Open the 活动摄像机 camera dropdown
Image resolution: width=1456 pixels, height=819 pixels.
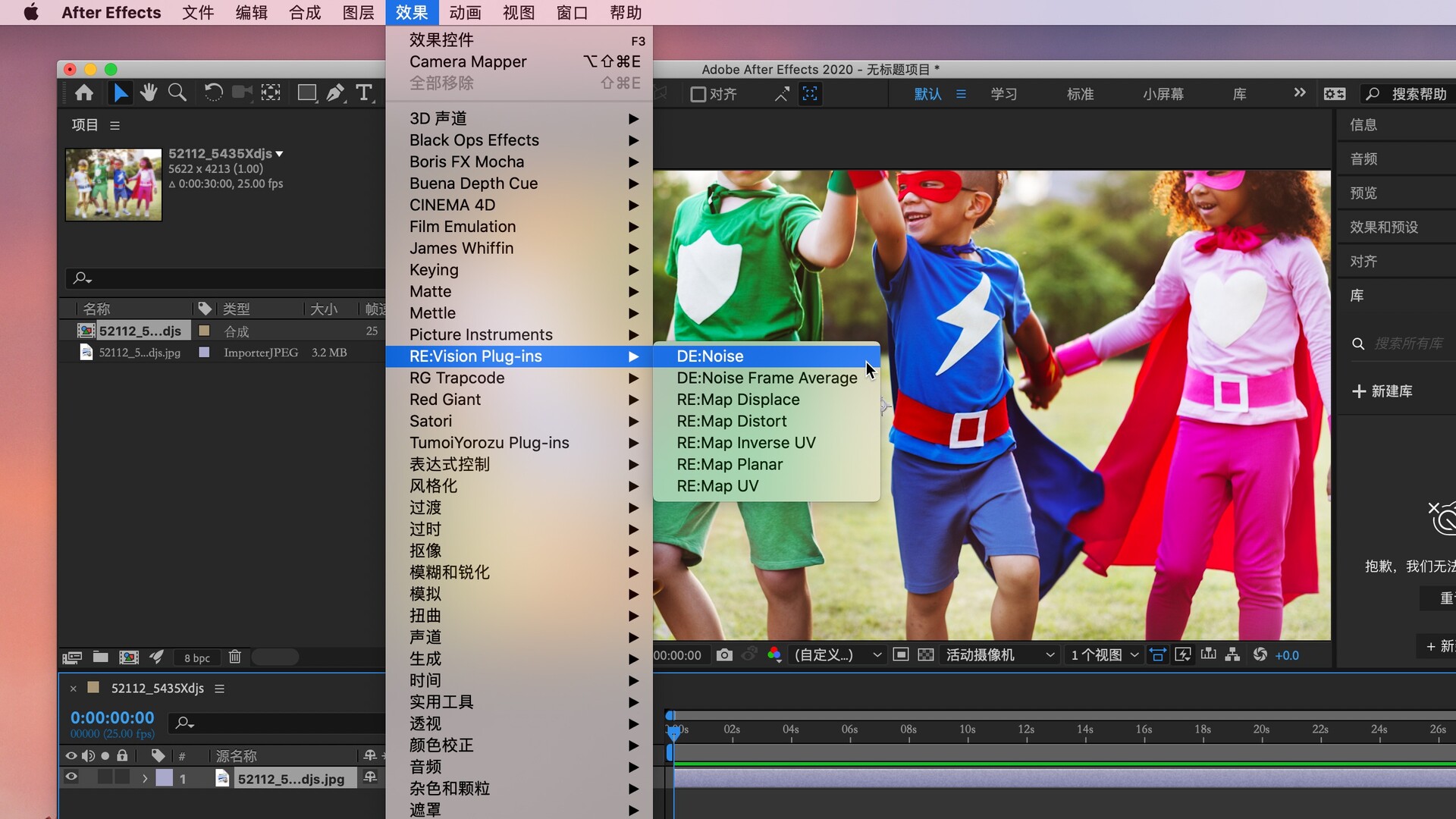coord(999,655)
